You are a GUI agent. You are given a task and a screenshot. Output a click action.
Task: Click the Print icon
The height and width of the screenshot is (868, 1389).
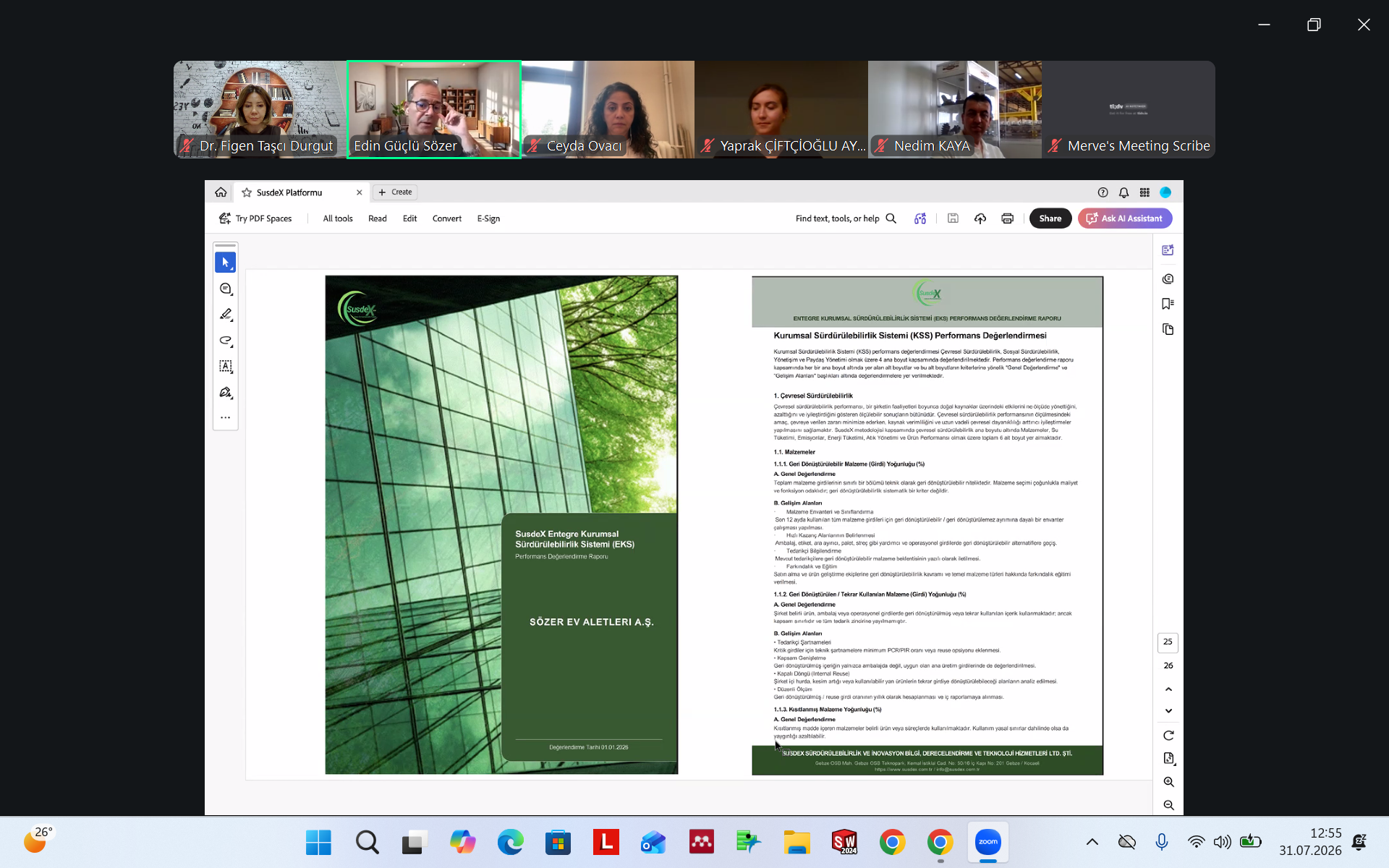pos(1007,218)
